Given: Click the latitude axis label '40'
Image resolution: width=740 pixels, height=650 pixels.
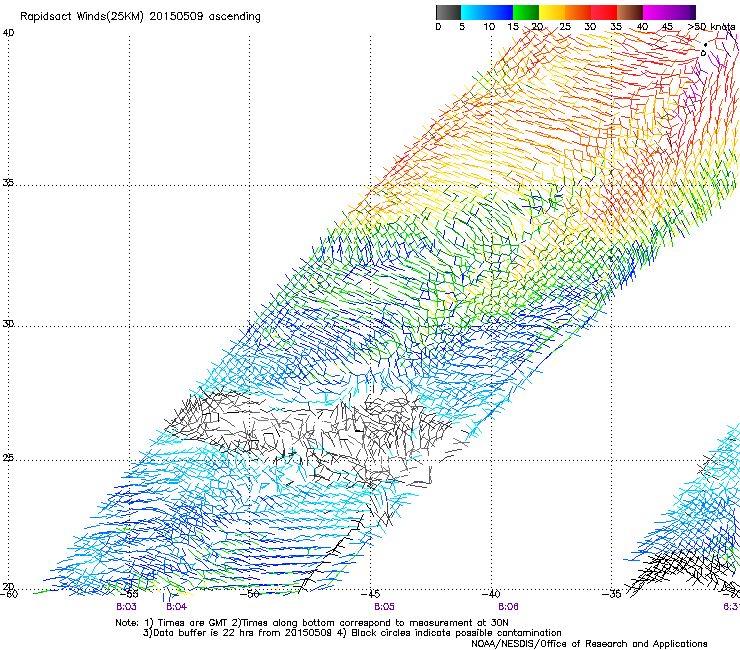Looking at the screenshot, I should 8,33.
